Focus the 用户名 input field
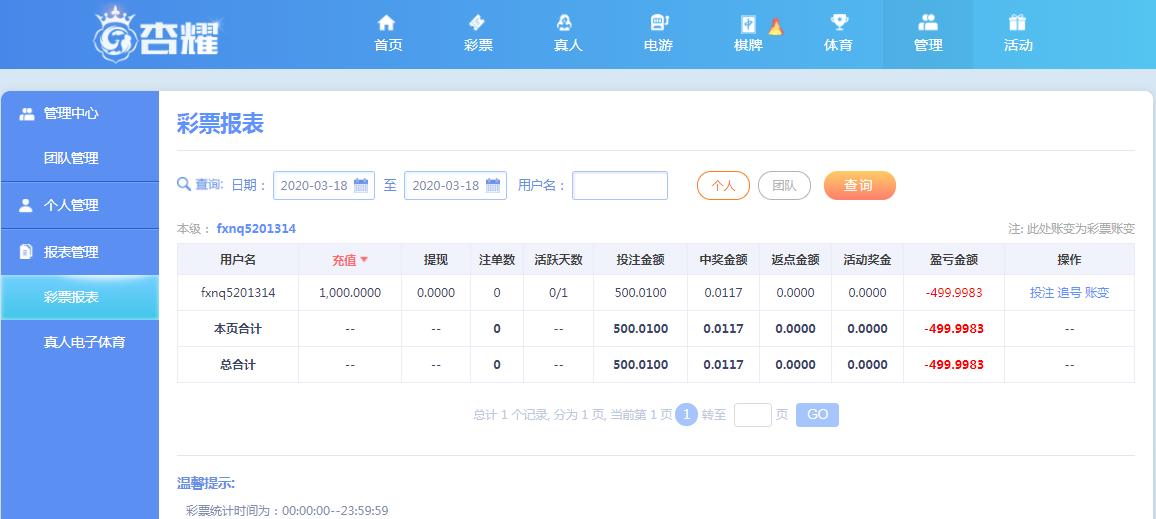Image resolution: width=1156 pixels, height=519 pixels. (x=620, y=186)
